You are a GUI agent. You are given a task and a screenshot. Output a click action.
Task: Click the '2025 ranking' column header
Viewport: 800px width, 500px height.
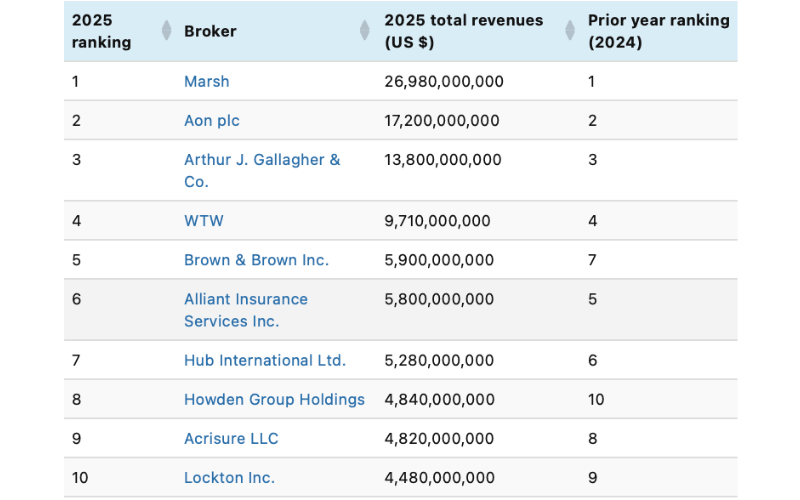102,31
